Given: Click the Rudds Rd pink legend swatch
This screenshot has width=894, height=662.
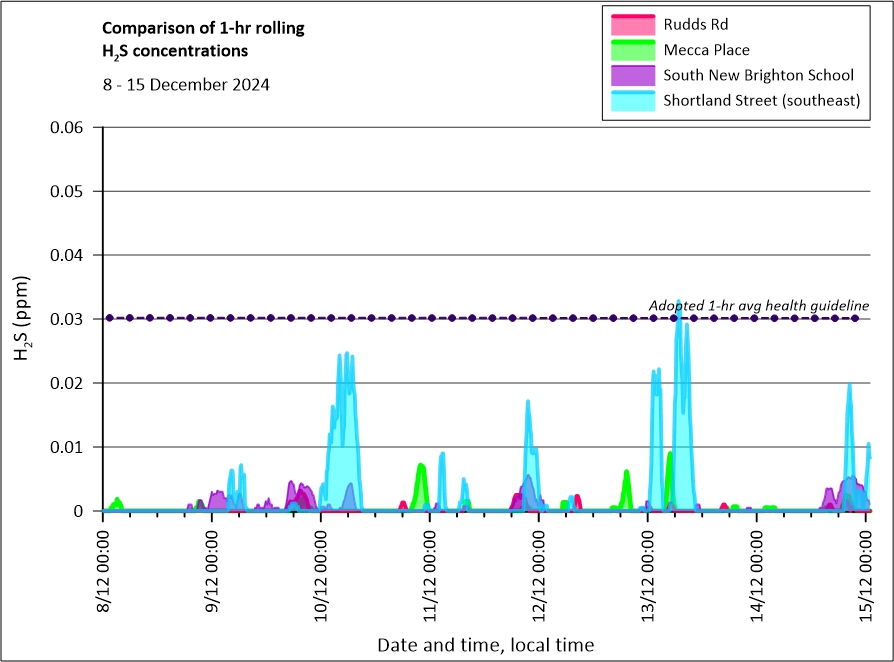Looking at the screenshot, I should click(631, 24).
